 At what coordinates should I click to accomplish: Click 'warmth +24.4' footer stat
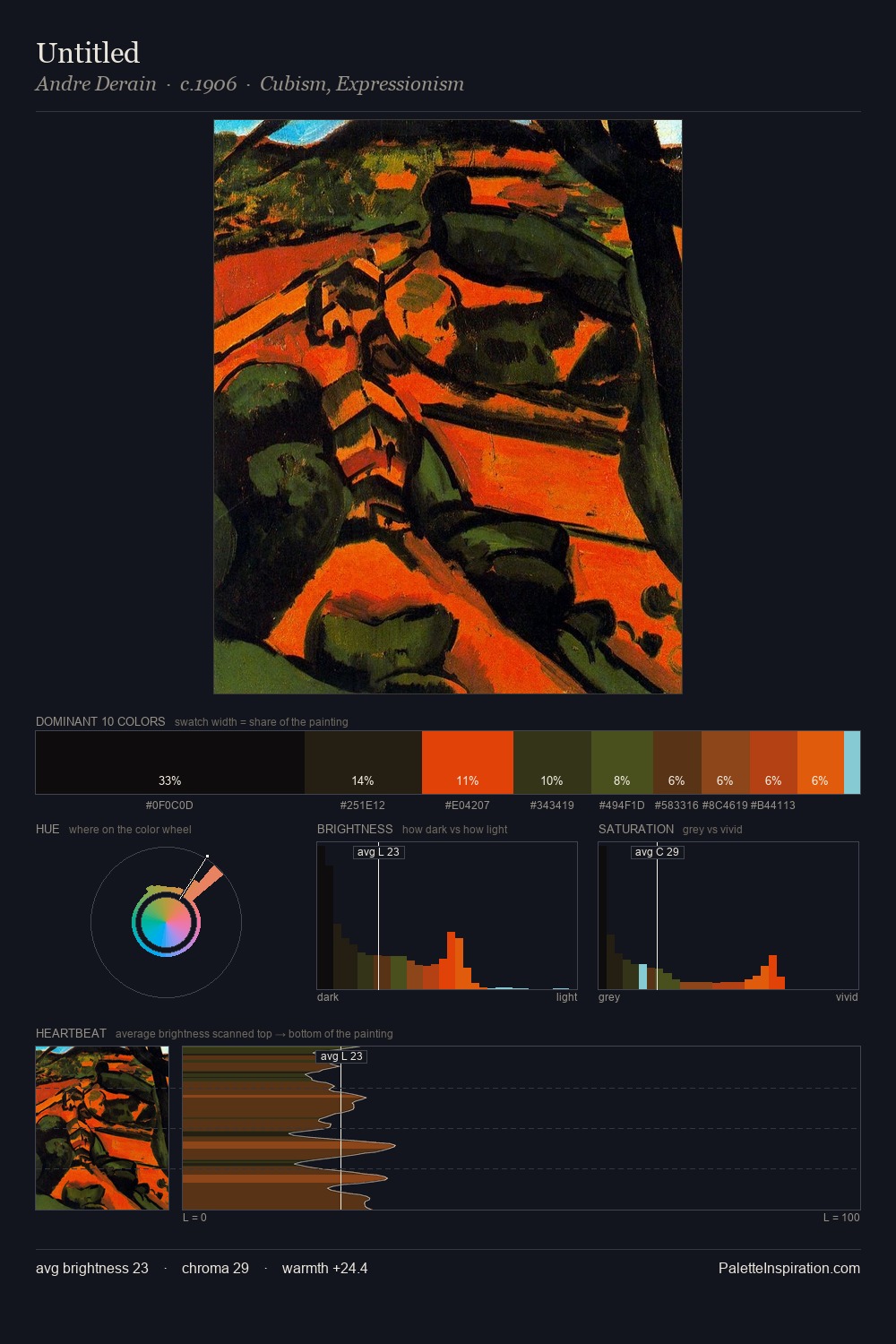(x=324, y=1268)
